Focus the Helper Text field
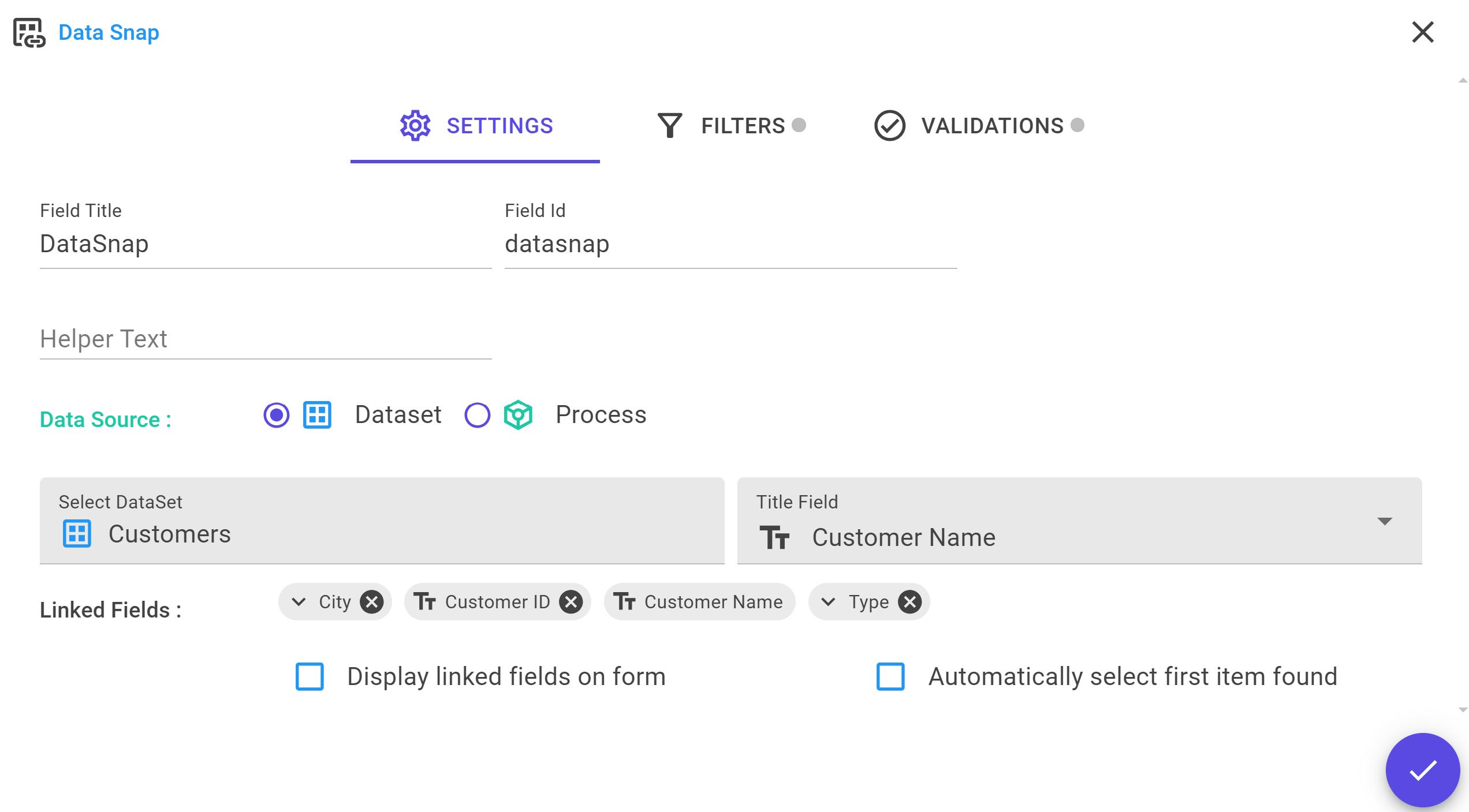The image size is (1469, 812). click(266, 339)
